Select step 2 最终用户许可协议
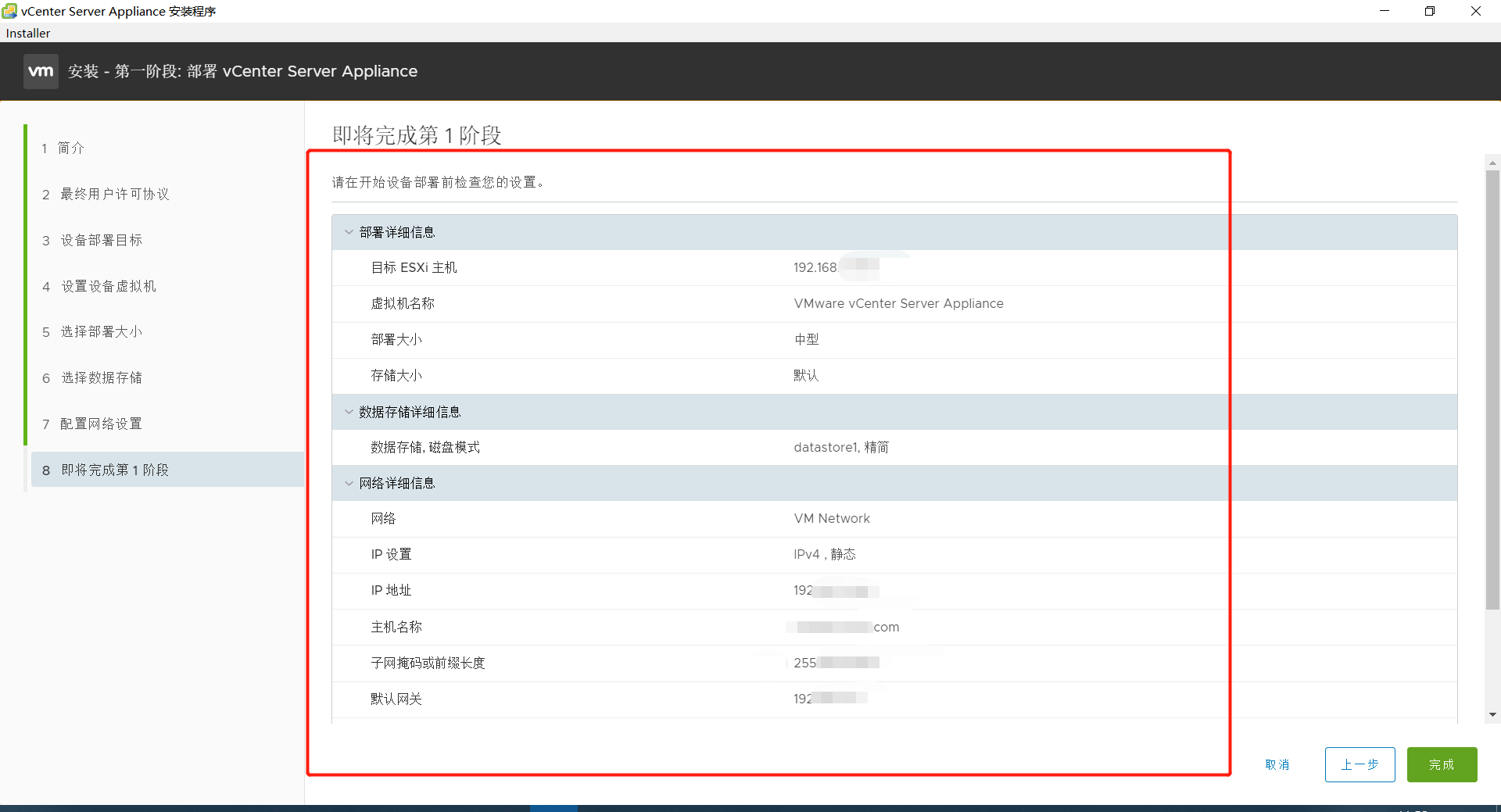The width and height of the screenshot is (1501, 812). pyautogui.click(x=114, y=194)
